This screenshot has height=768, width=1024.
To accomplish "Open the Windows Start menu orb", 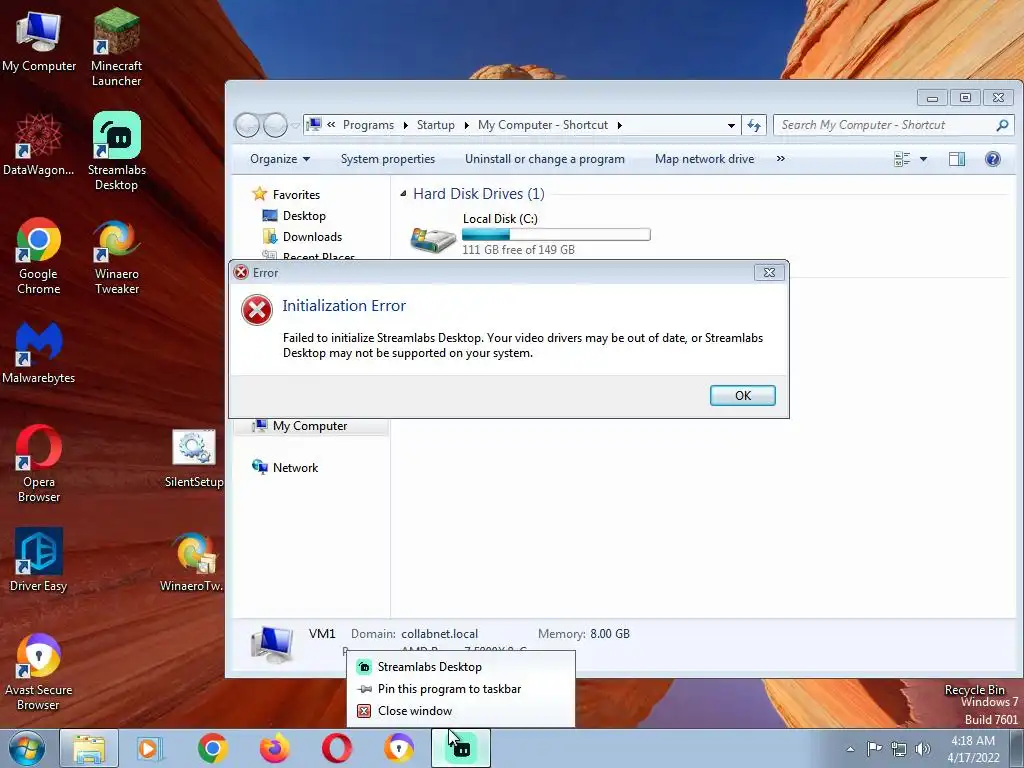I will click(26, 748).
